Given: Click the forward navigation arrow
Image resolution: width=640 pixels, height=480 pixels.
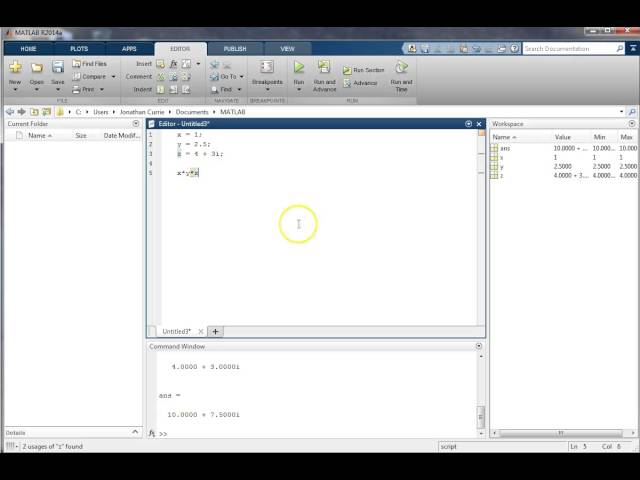Looking at the screenshot, I should click(x=22, y=111).
